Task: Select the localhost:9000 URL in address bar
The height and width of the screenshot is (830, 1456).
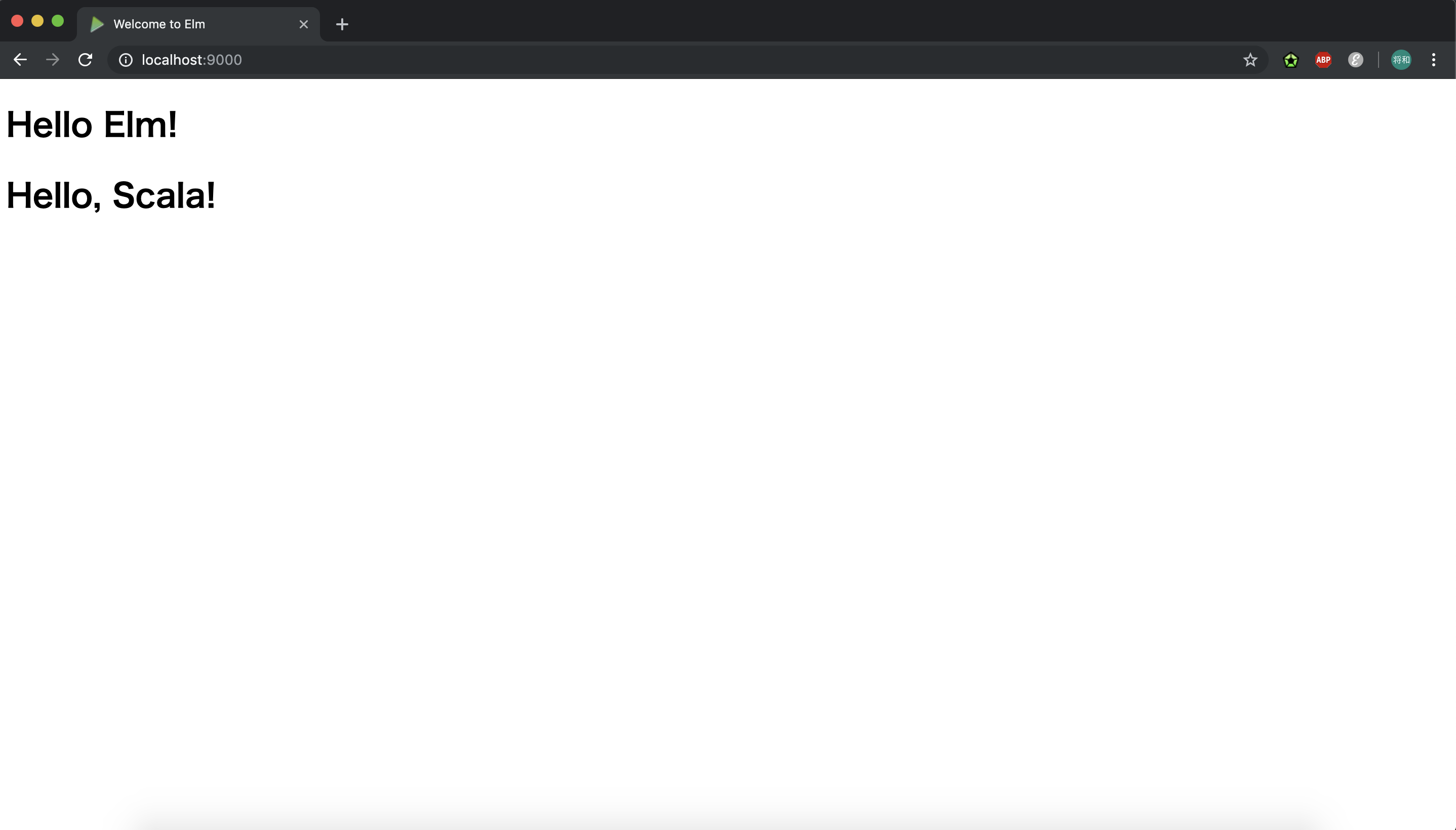Action: [191, 59]
